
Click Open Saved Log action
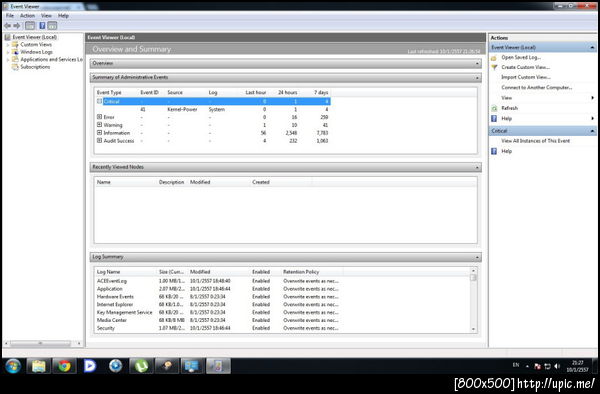521,57
